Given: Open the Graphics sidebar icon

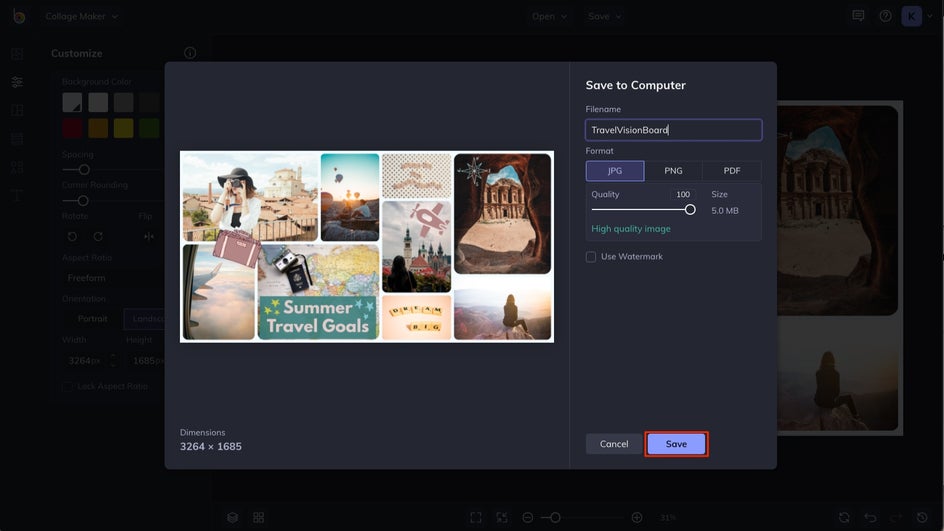Looking at the screenshot, I should pyautogui.click(x=17, y=167).
